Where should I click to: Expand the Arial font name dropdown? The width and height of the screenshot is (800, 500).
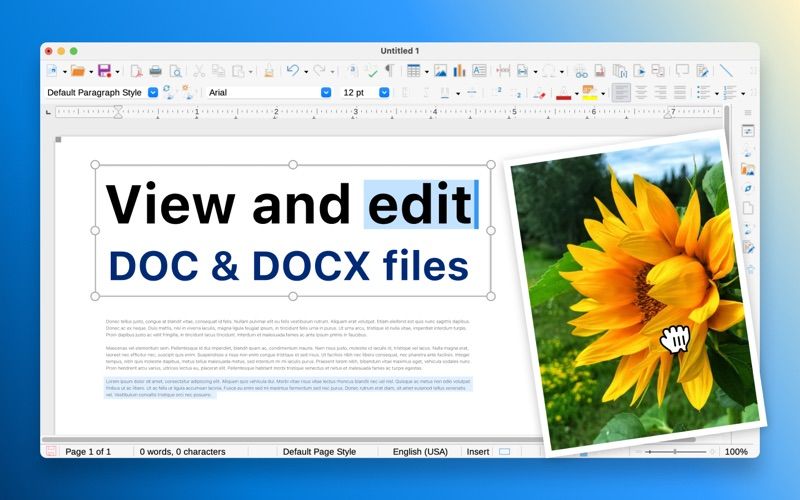coord(326,92)
